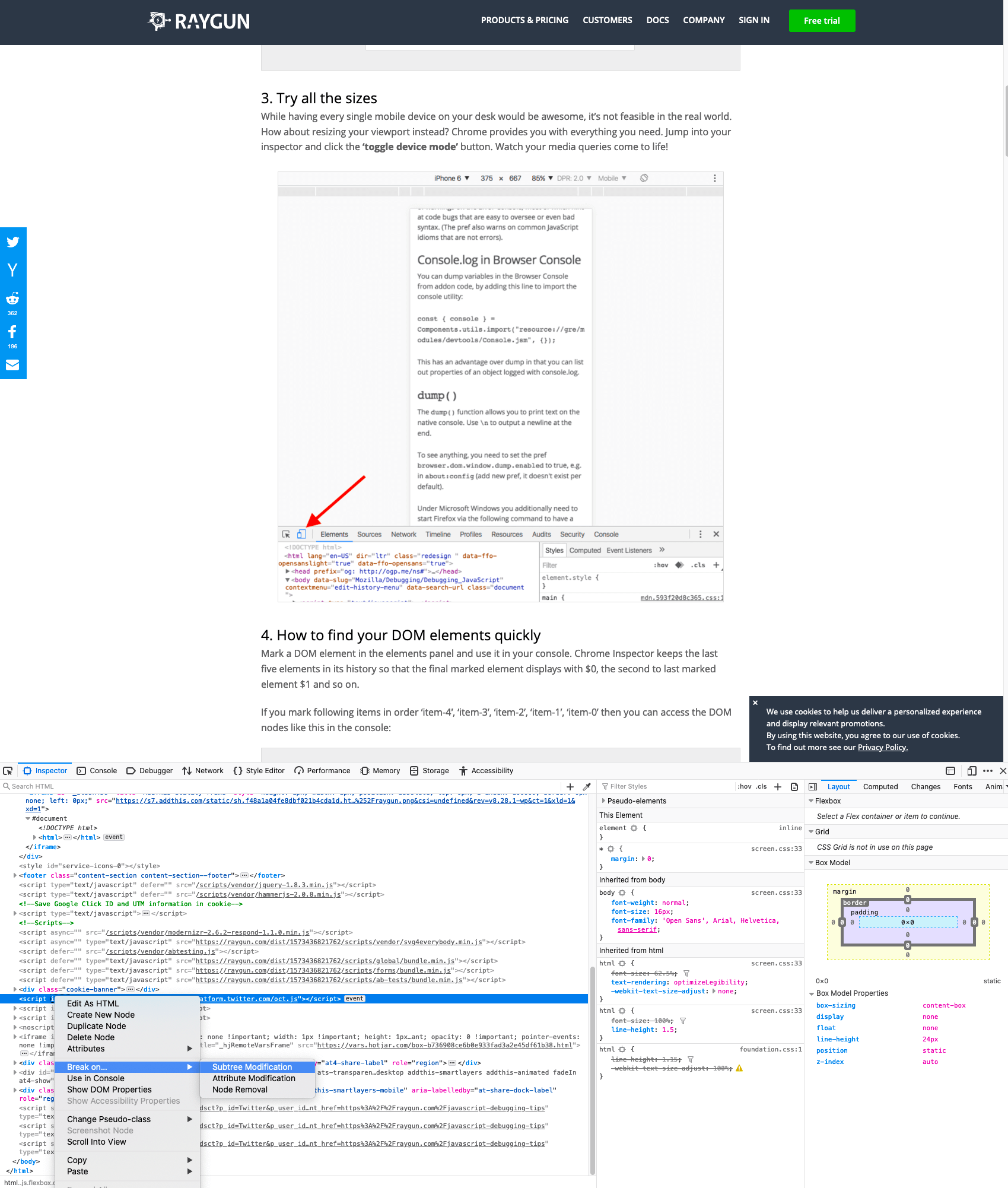Screen dimensions: 1008x1188
Task: Toggle Responsive Design Mode icon
Action: point(972,771)
